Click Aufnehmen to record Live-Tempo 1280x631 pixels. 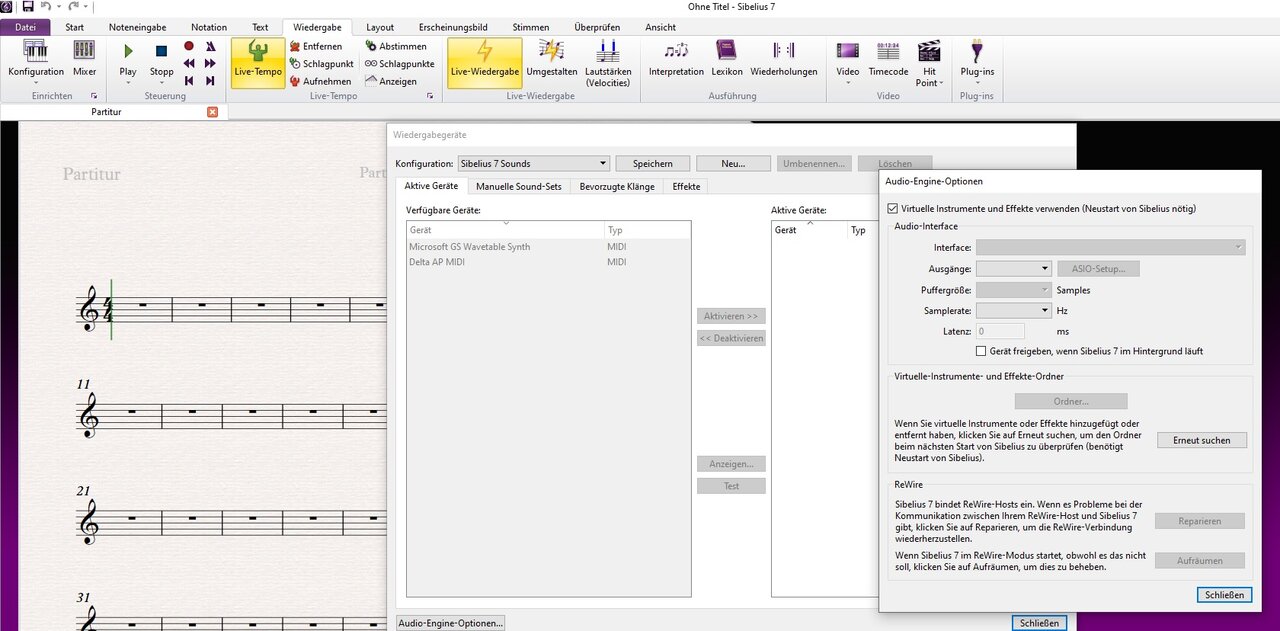tap(320, 81)
